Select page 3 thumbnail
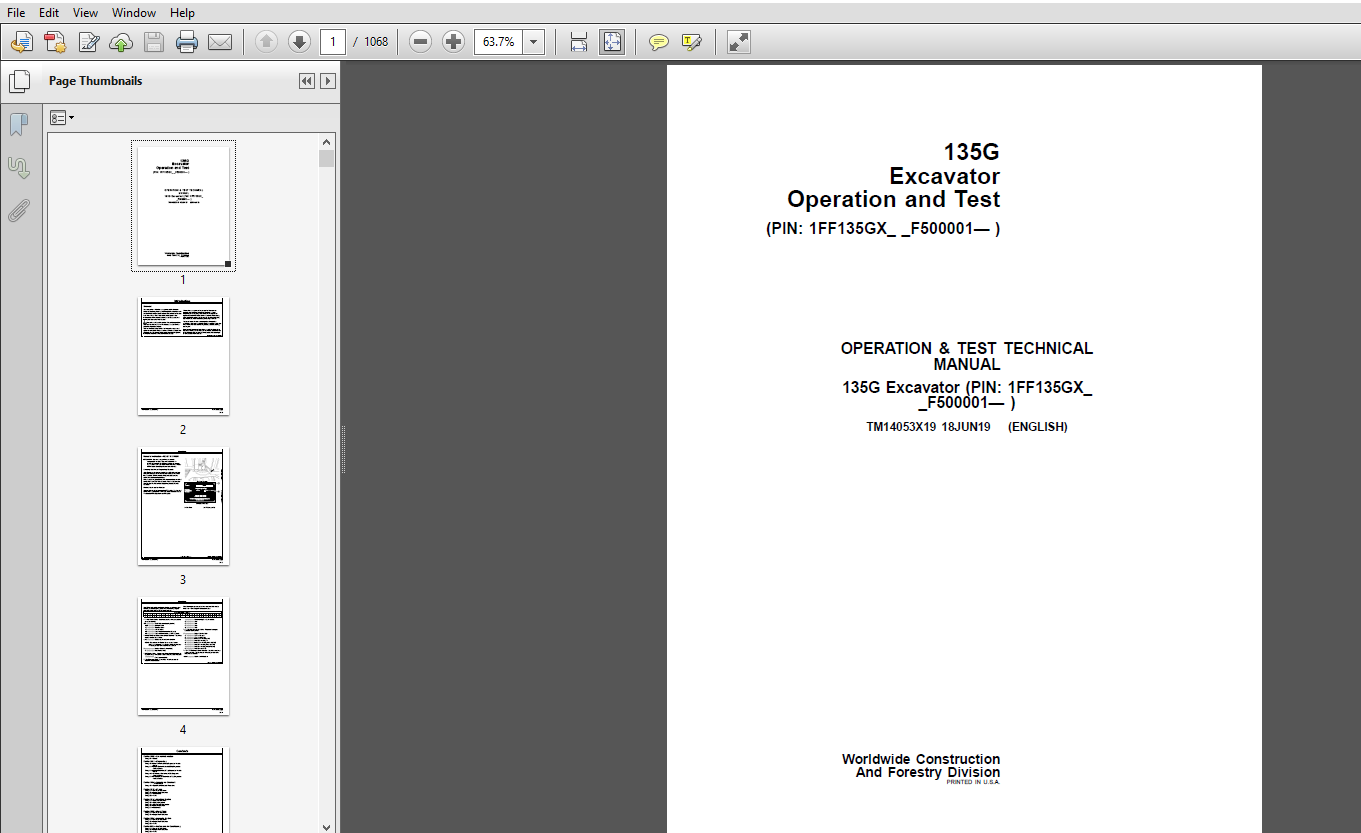Image resolution: width=1361 pixels, height=833 pixels. [183, 506]
